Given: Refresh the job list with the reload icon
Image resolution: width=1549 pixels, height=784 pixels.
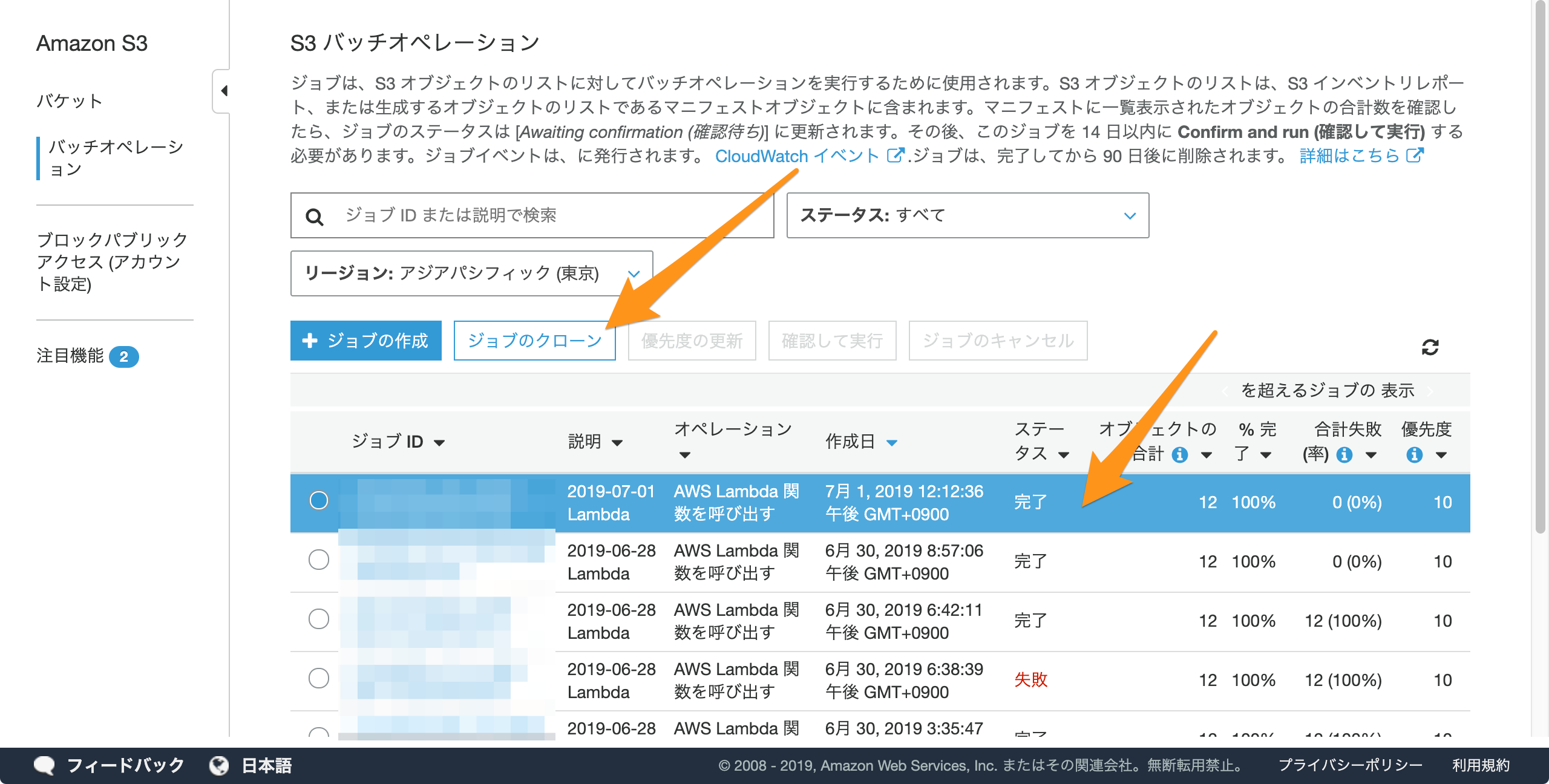Looking at the screenshot, I should pos(1430,347).
